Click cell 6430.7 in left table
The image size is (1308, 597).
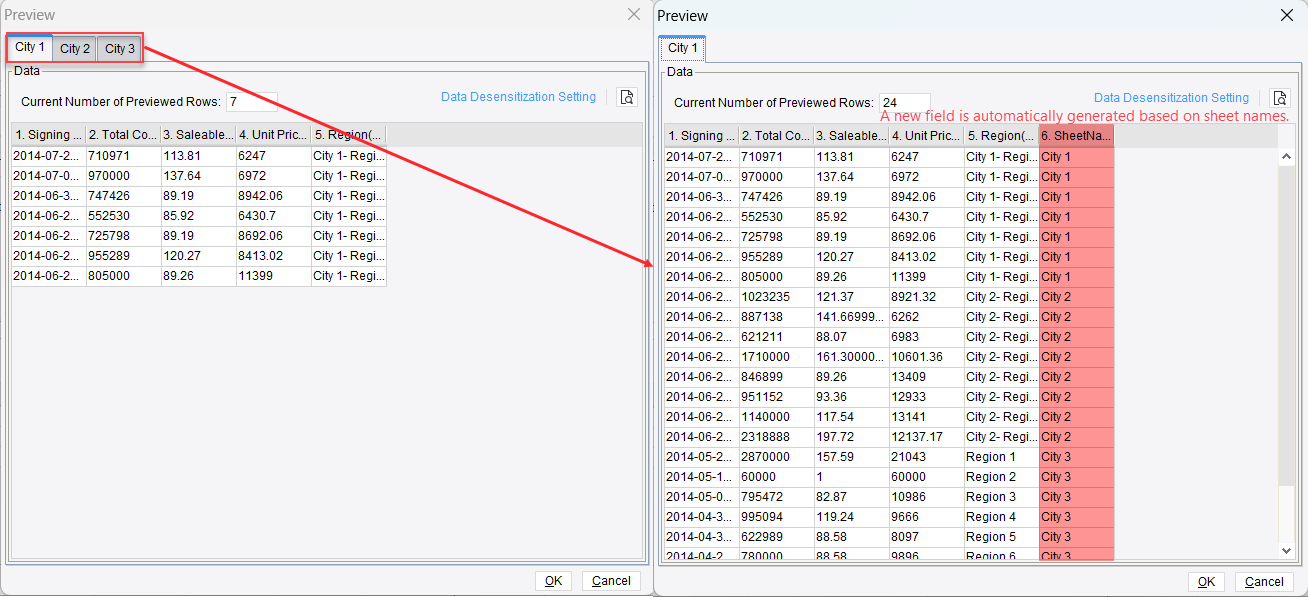point(273,216)
